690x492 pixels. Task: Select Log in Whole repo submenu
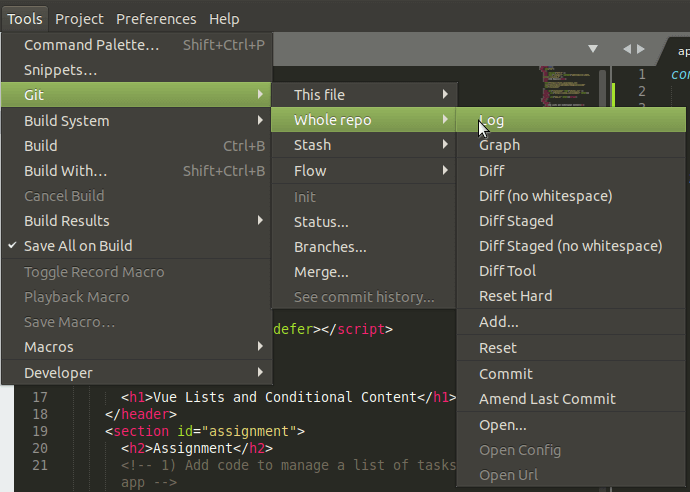tap(571, 120)
